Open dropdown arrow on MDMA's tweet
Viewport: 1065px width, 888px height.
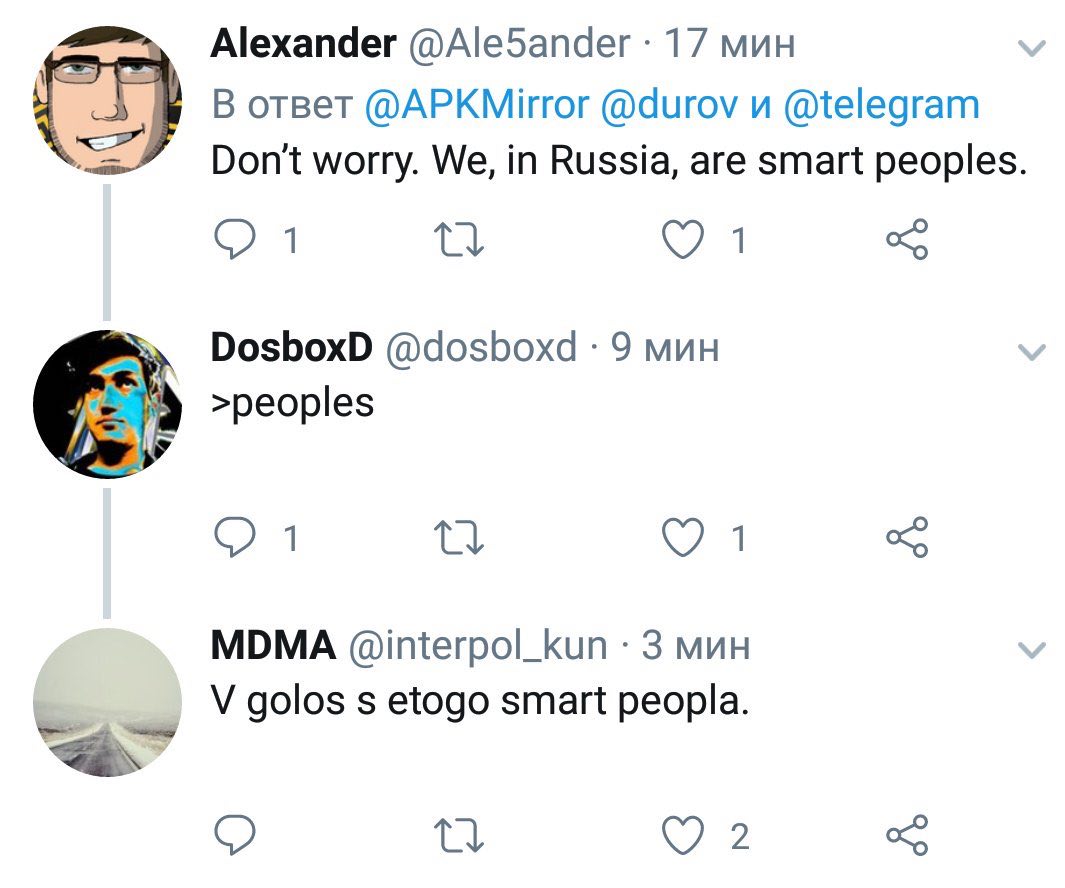[1030, 650]
